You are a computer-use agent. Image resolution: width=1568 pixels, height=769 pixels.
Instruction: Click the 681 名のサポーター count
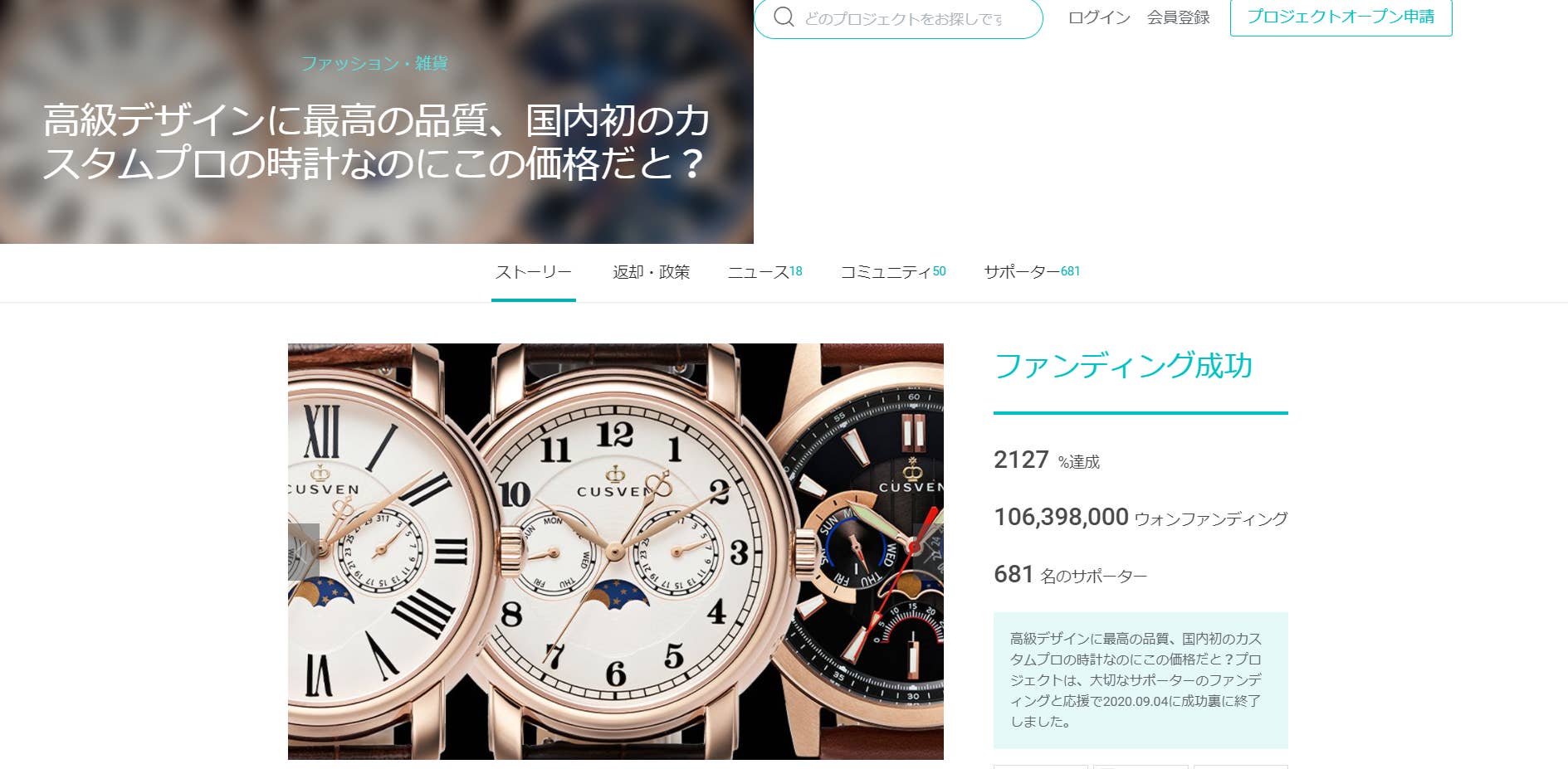point(1070,575)
